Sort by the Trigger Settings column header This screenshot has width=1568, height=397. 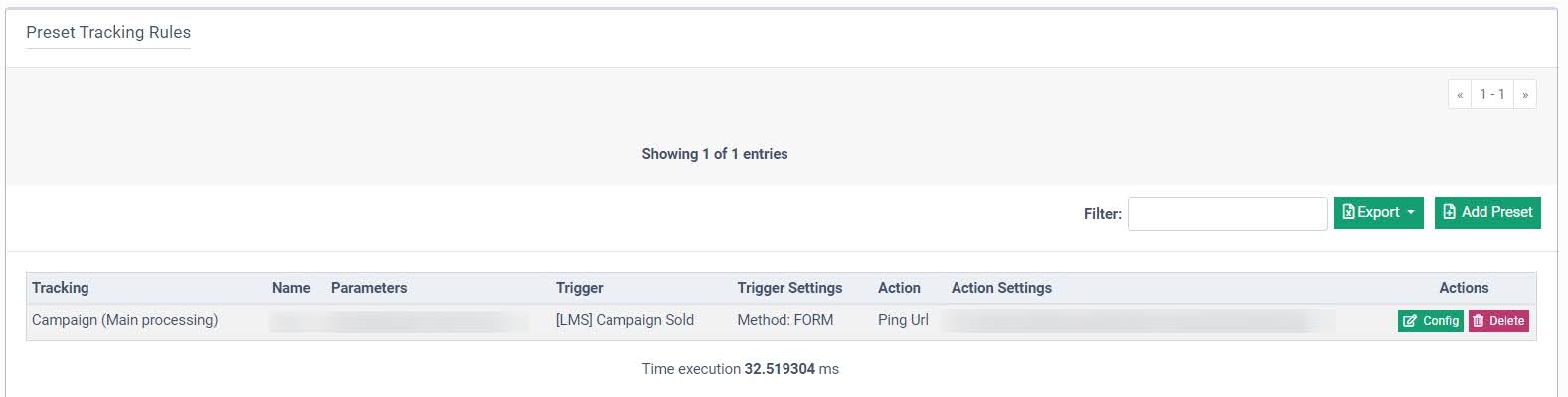pos(789,288)
